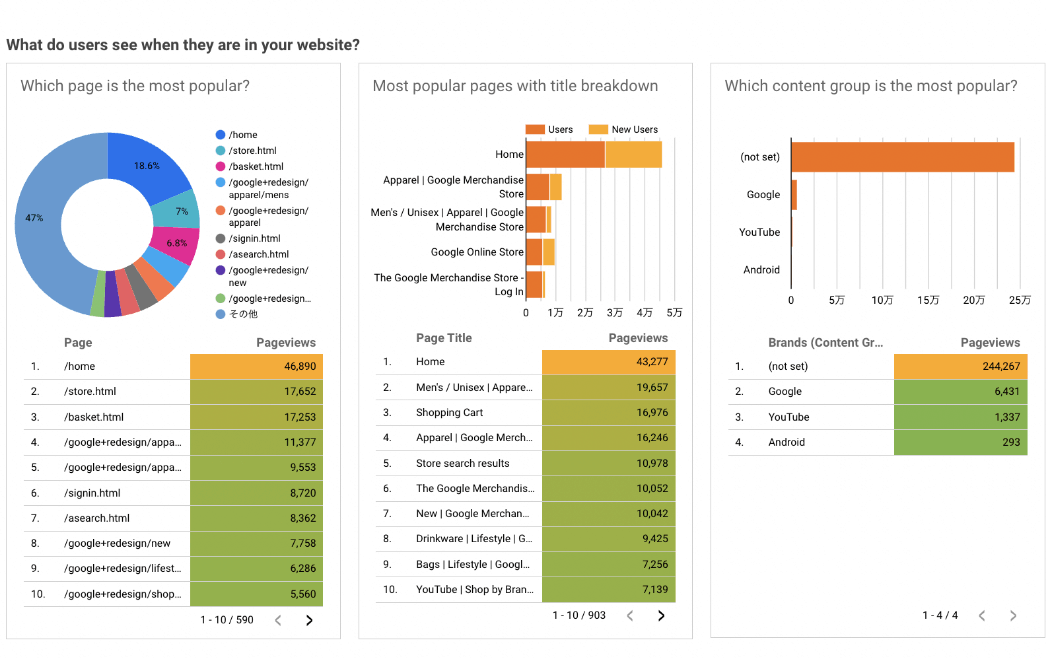Toggle /home legend dot in donut chart
This screenshot has height=658, width=1046.
click(220, 135)
